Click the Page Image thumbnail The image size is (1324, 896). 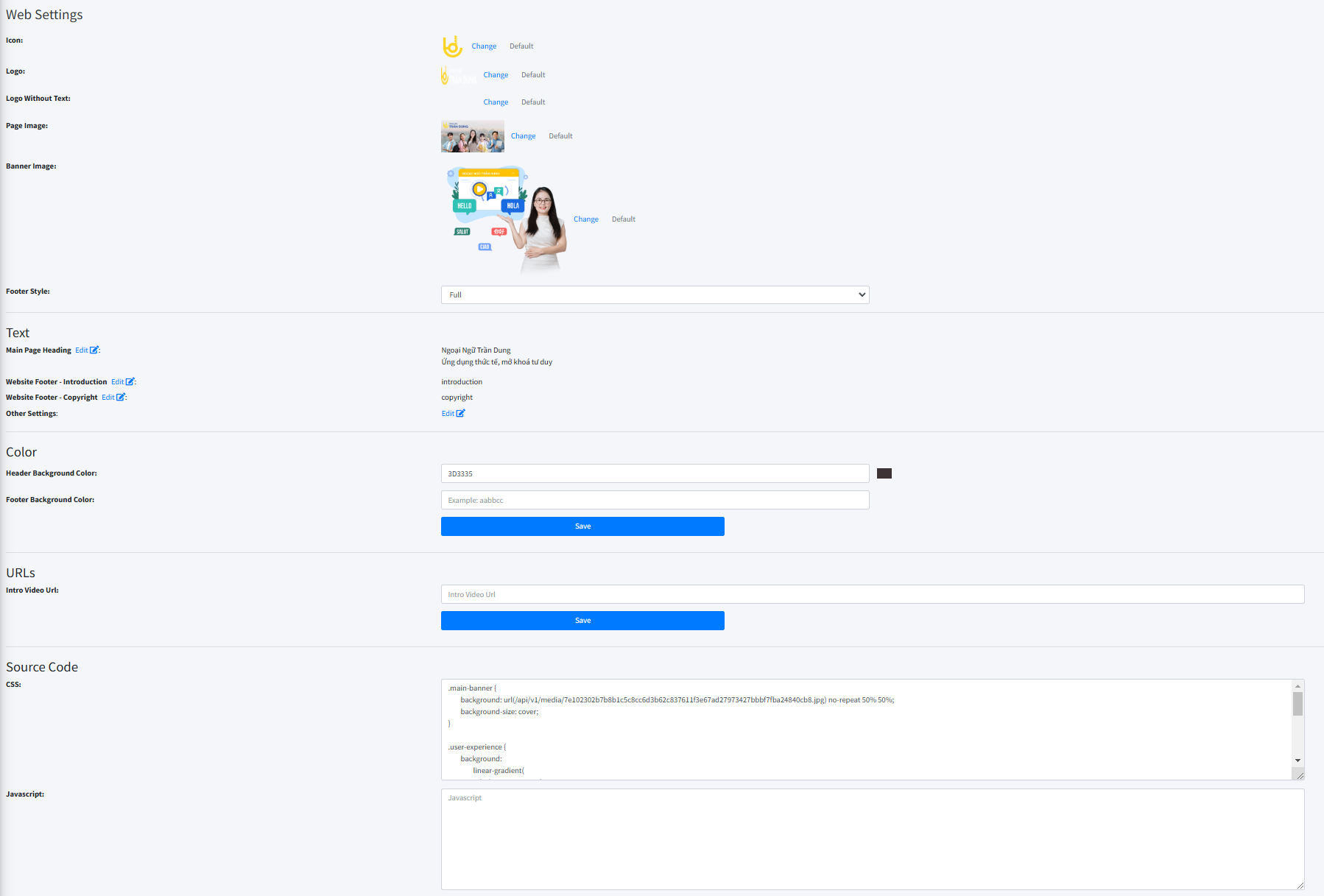[472, 136]
